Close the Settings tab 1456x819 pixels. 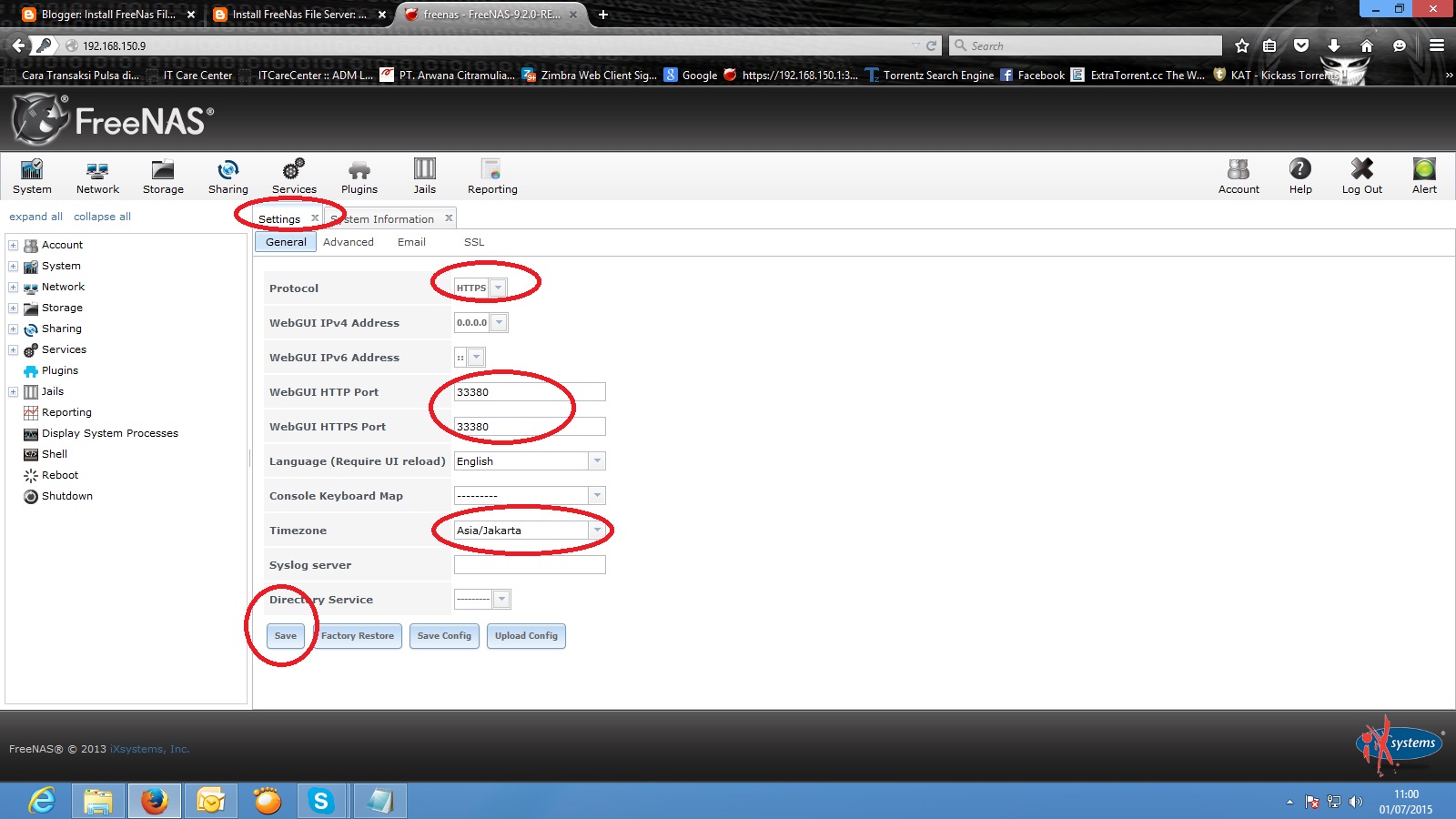click(315, 217)
